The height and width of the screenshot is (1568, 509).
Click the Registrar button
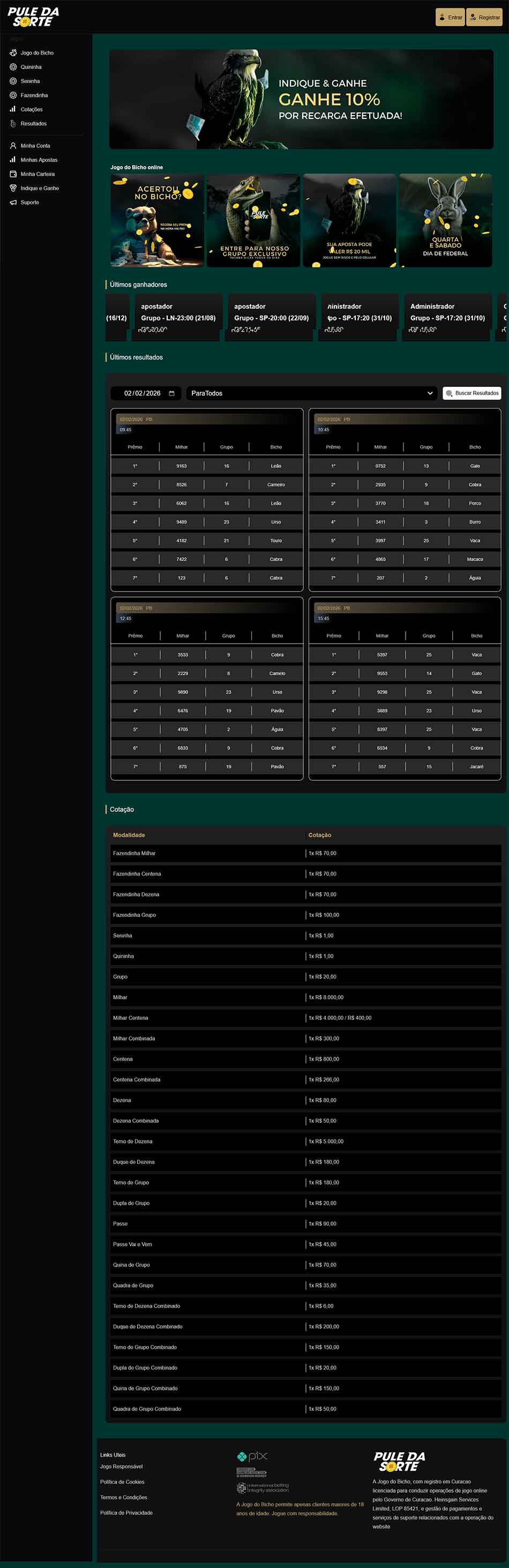(x=484, y=17)
